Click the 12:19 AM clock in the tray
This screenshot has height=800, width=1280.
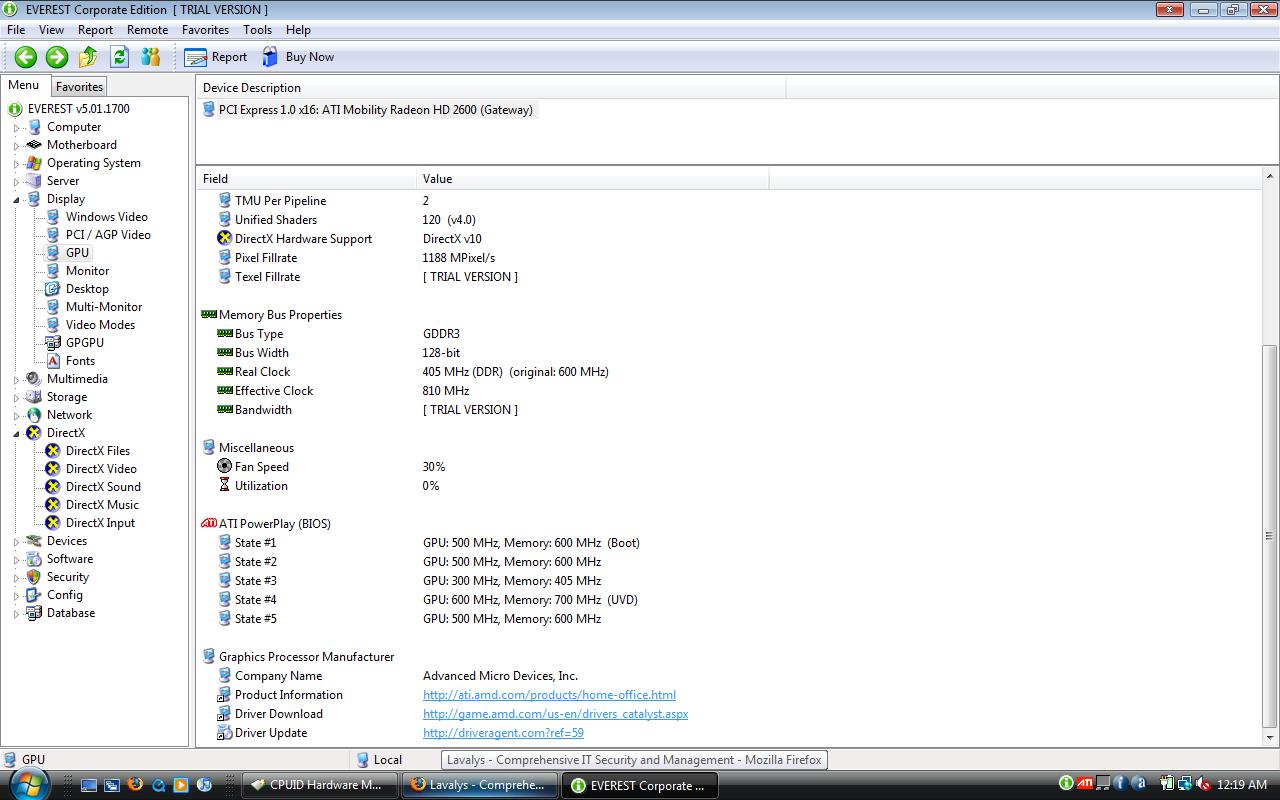click(x=1244, y=785)
